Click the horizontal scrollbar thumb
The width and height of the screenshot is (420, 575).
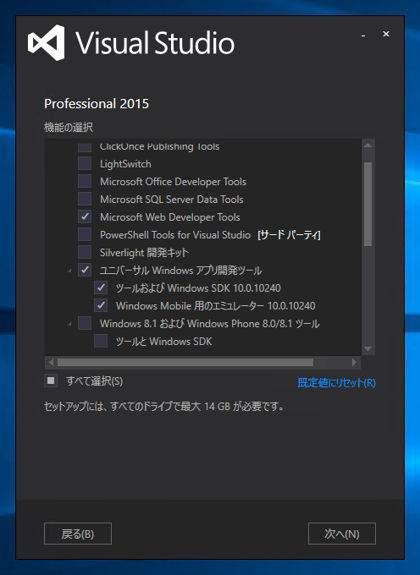pos(185,362)
